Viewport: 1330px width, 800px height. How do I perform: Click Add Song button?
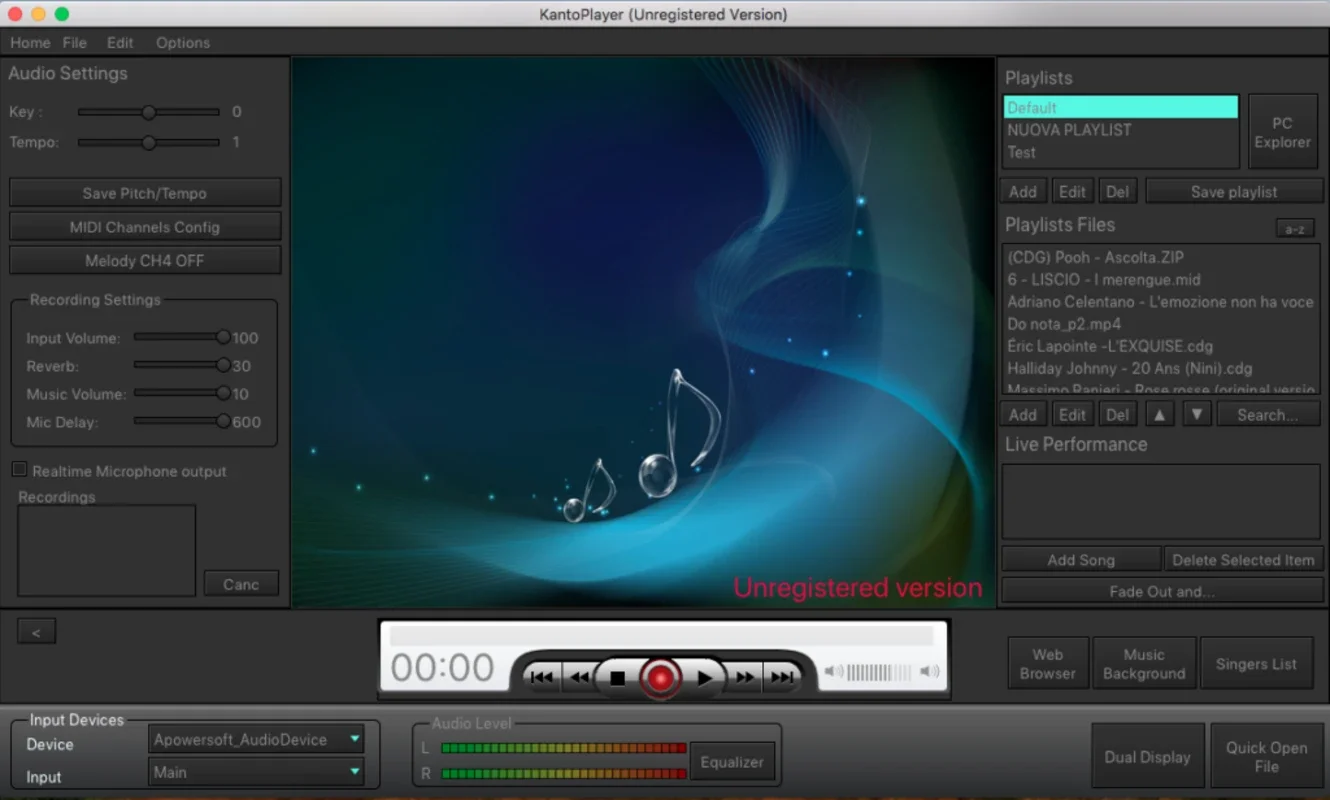click(x=1081, y=560)
